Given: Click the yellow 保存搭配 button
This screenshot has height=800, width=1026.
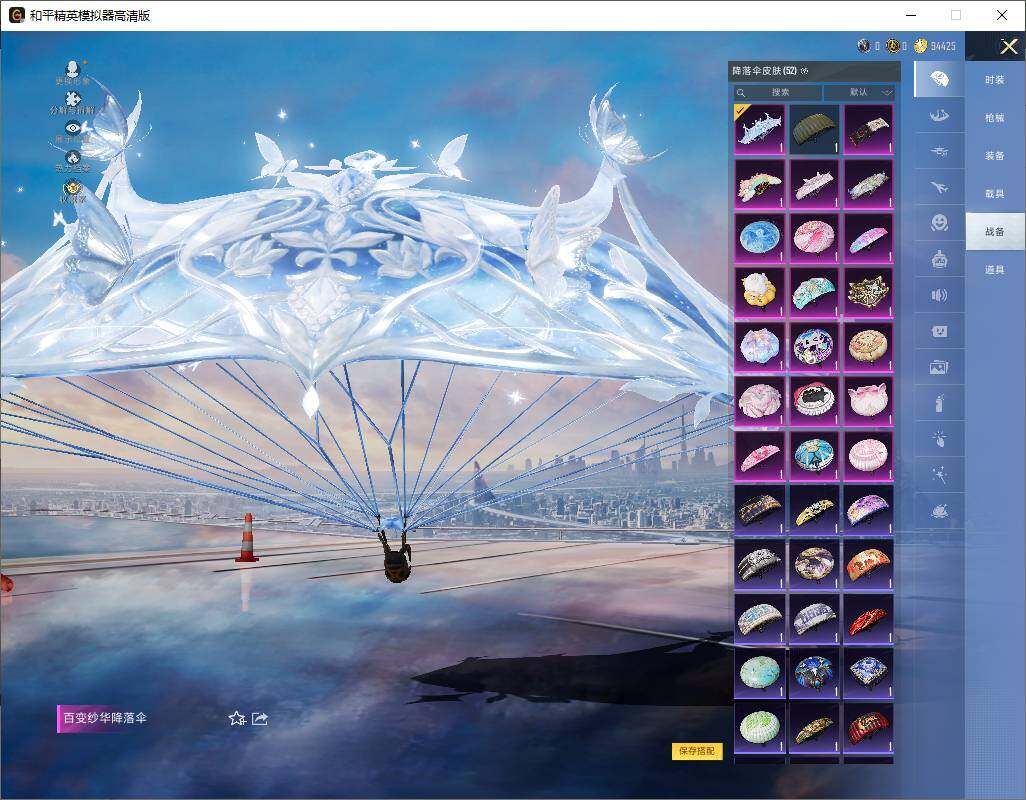Looking at the screenshot, I should (697, 751).
